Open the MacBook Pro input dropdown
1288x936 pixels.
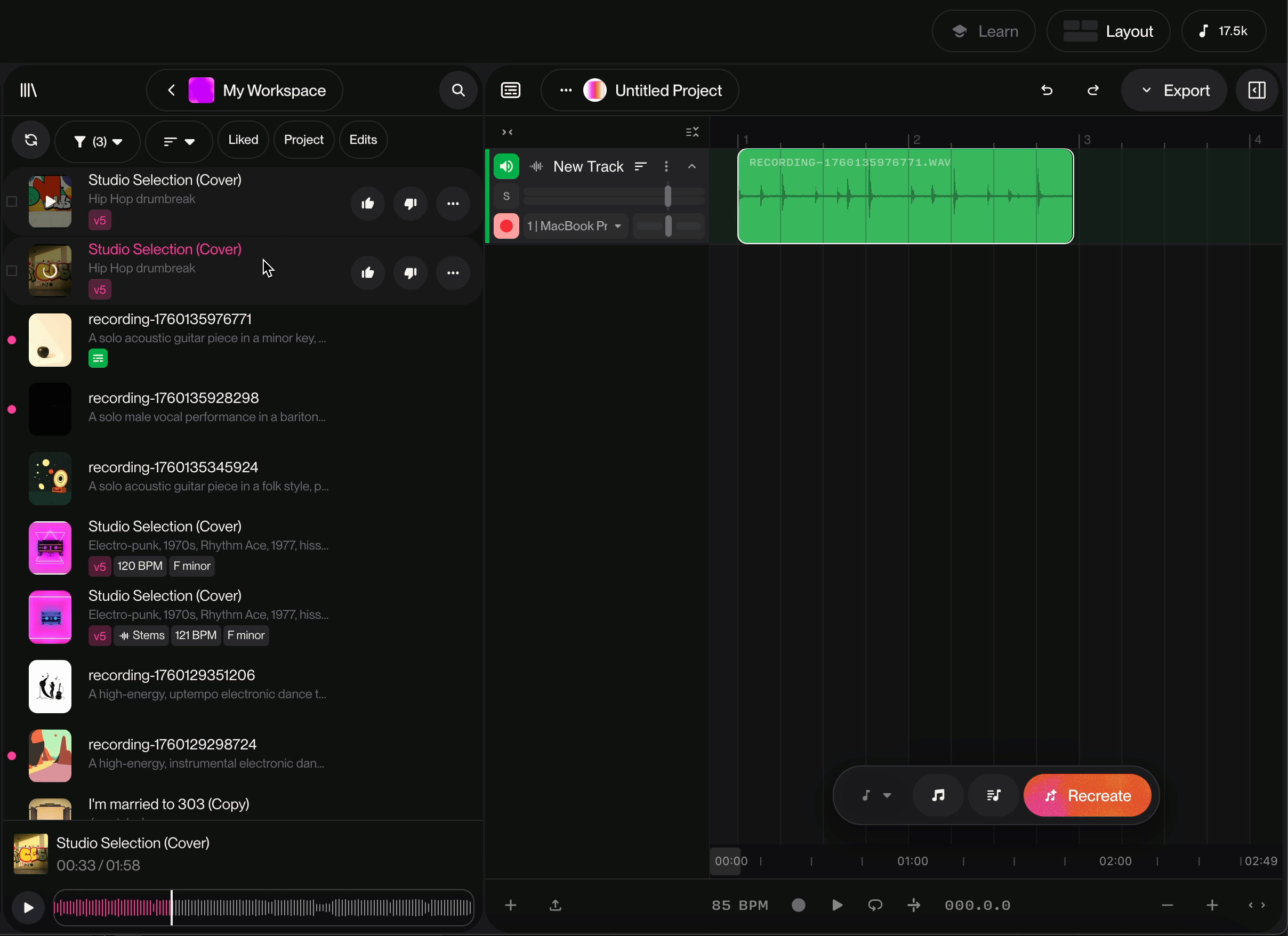click(575, 226)
